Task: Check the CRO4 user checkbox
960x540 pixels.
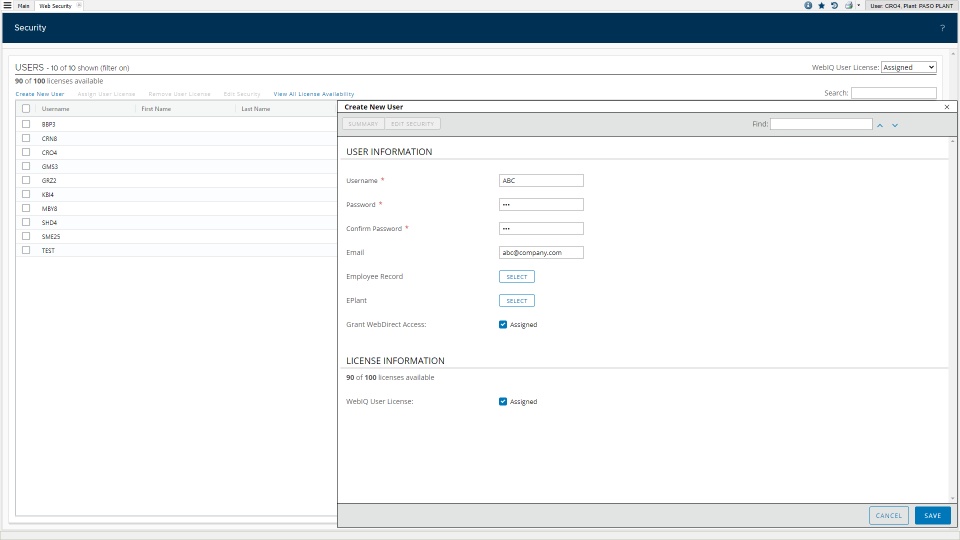Action: tap(26, 152)
